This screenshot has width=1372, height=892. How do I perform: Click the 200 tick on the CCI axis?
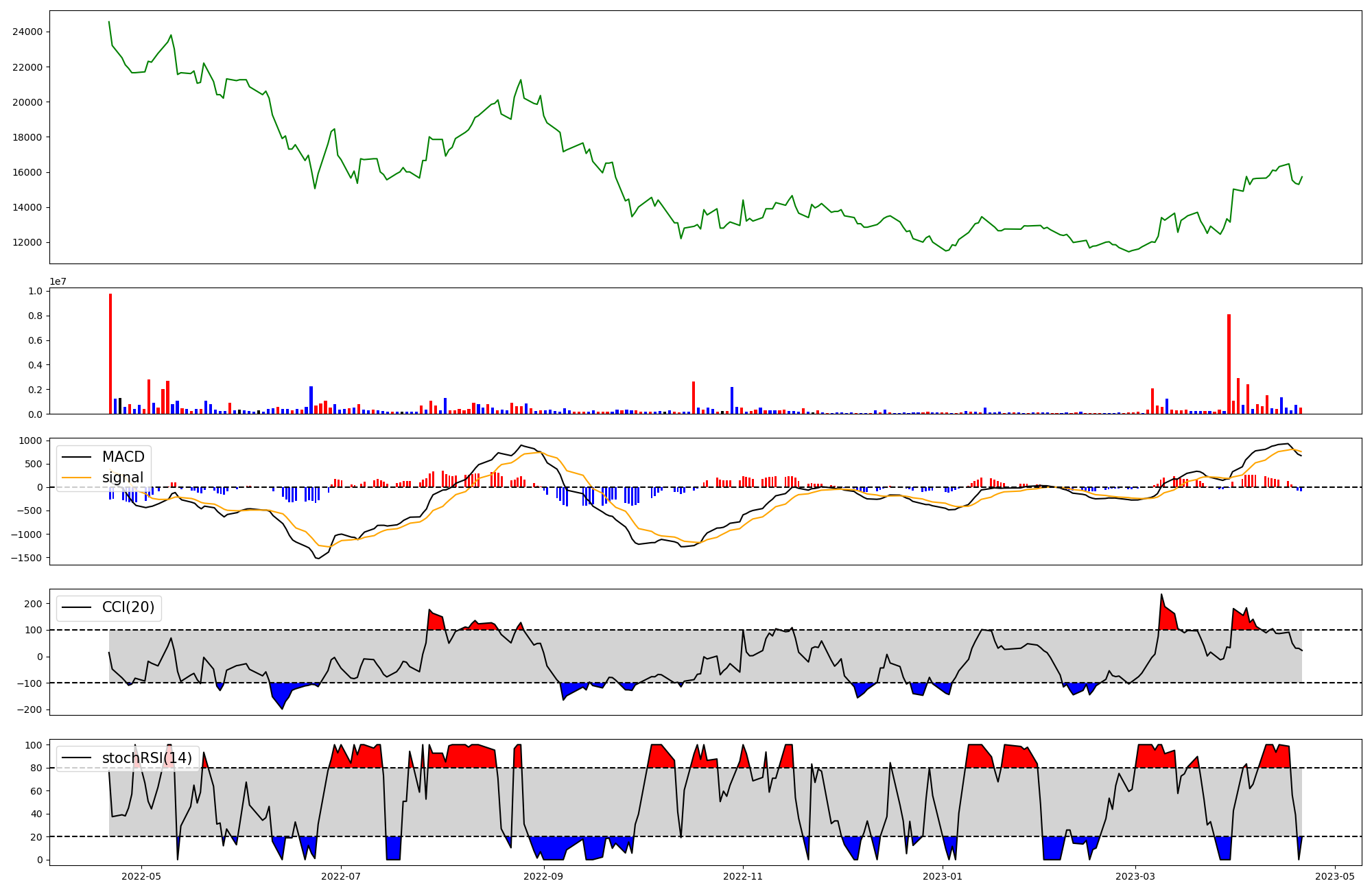(34, 604)
